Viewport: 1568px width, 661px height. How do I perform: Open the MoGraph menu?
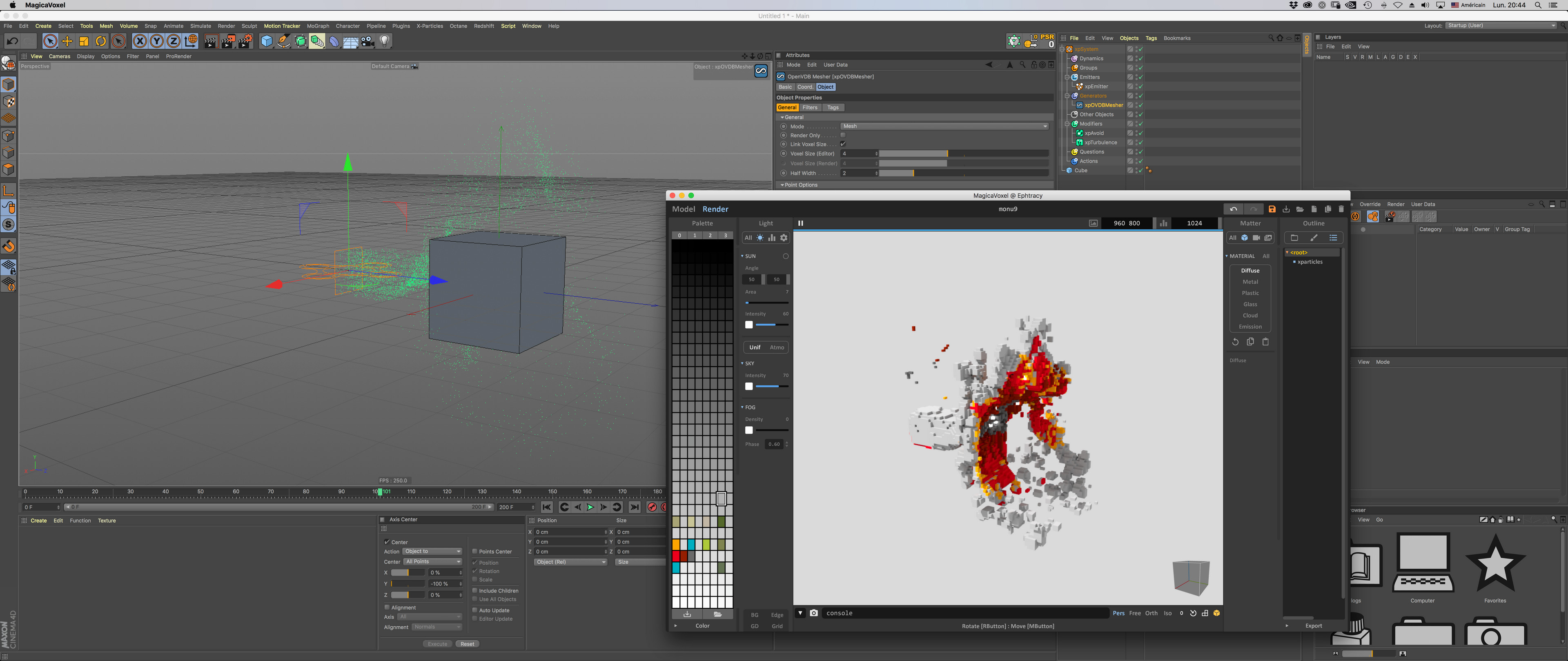tap(318, 26)
